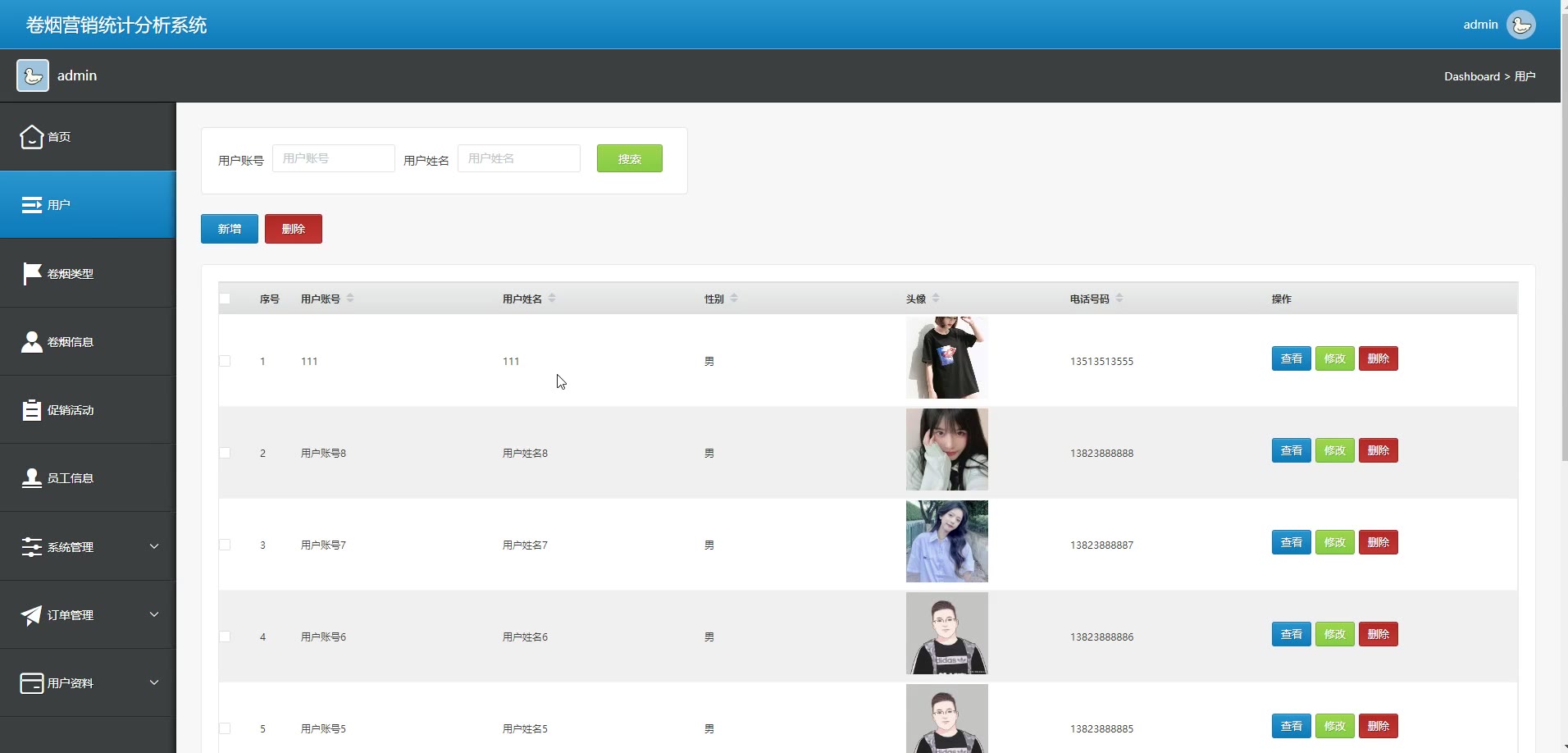Check the row for 用户账号7

(225, 545)
